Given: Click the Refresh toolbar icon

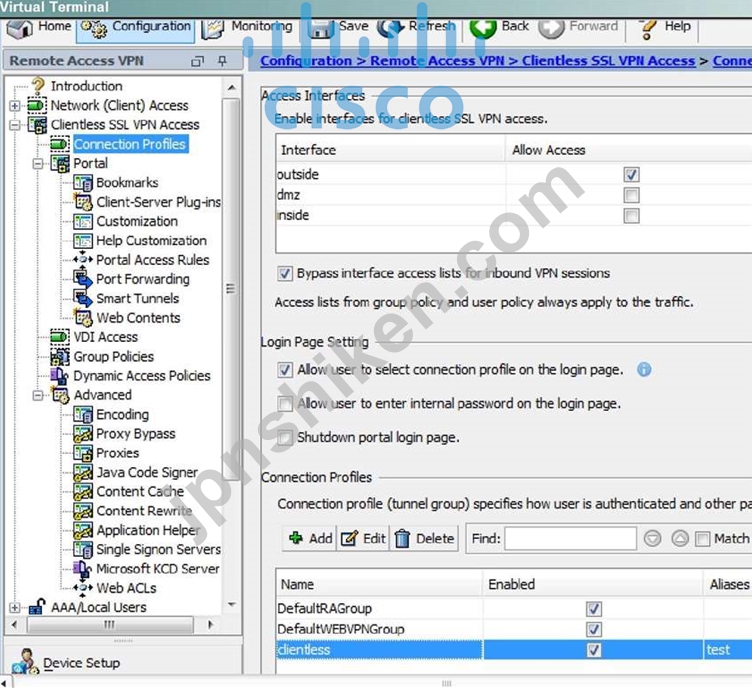Looking at the screenshot, I should coord(389,29).
